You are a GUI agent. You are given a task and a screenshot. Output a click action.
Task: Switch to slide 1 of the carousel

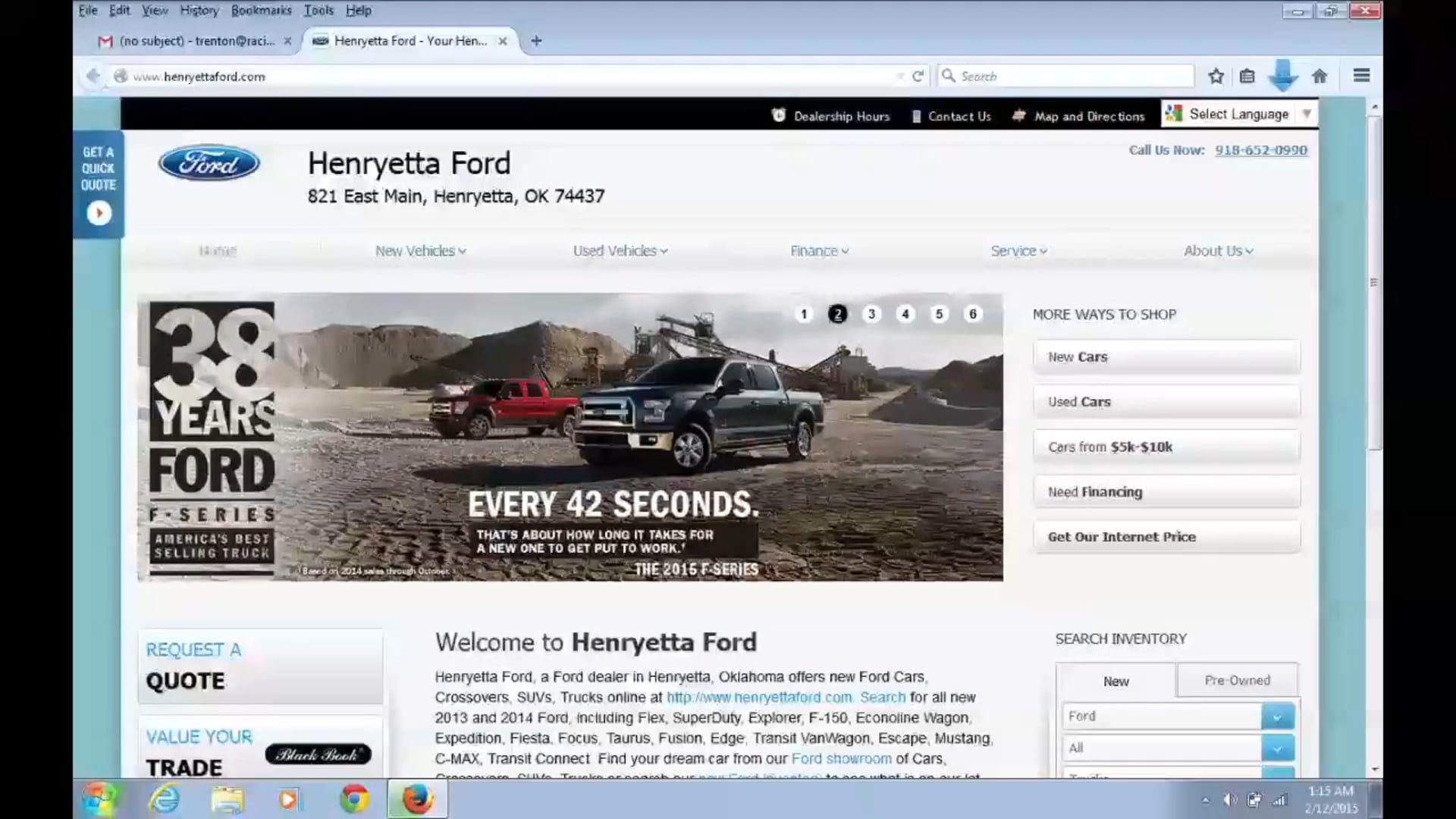(x=804, y=314)
